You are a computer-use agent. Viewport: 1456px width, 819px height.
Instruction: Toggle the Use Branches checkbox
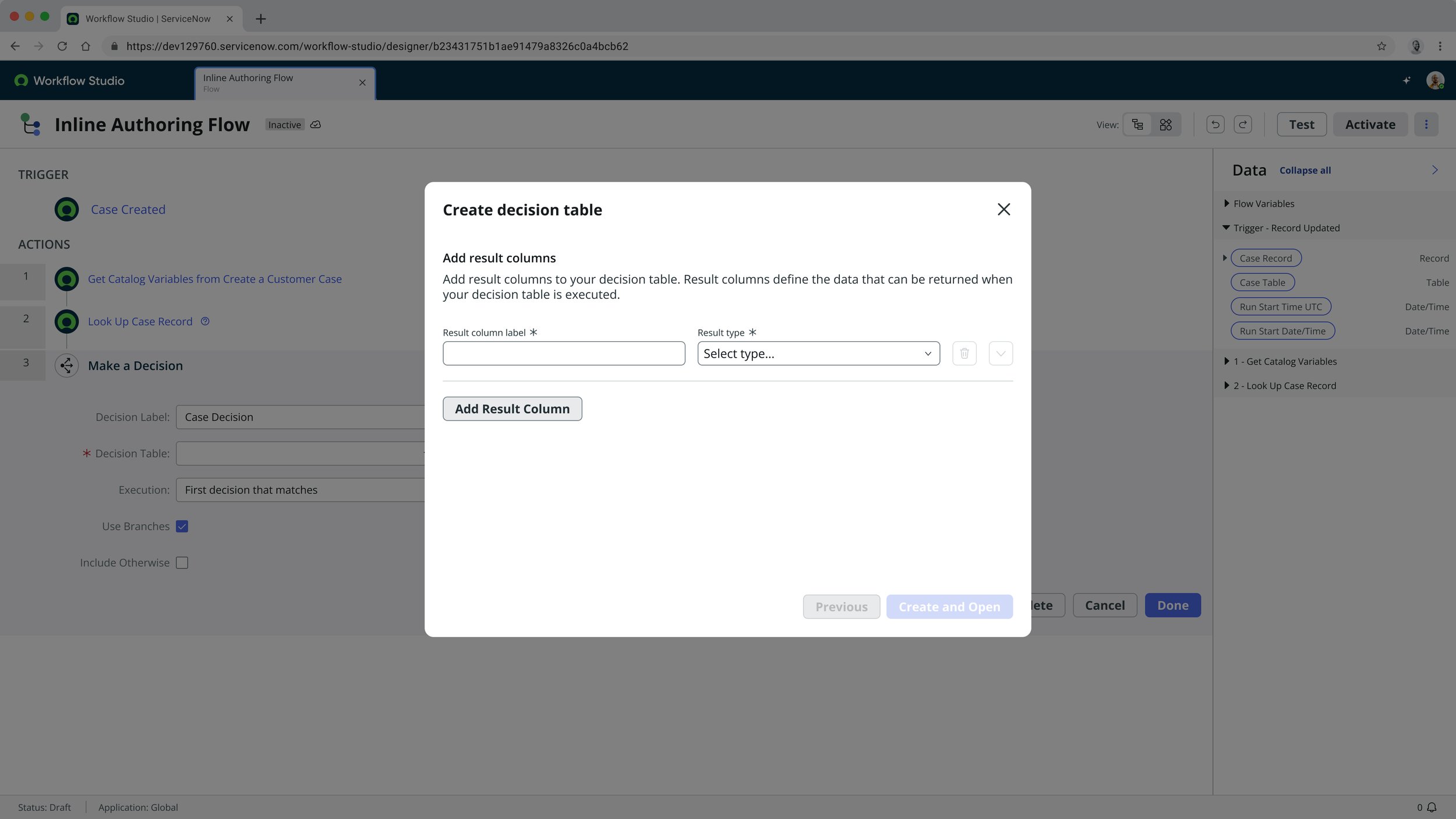(x=182, y=527)
